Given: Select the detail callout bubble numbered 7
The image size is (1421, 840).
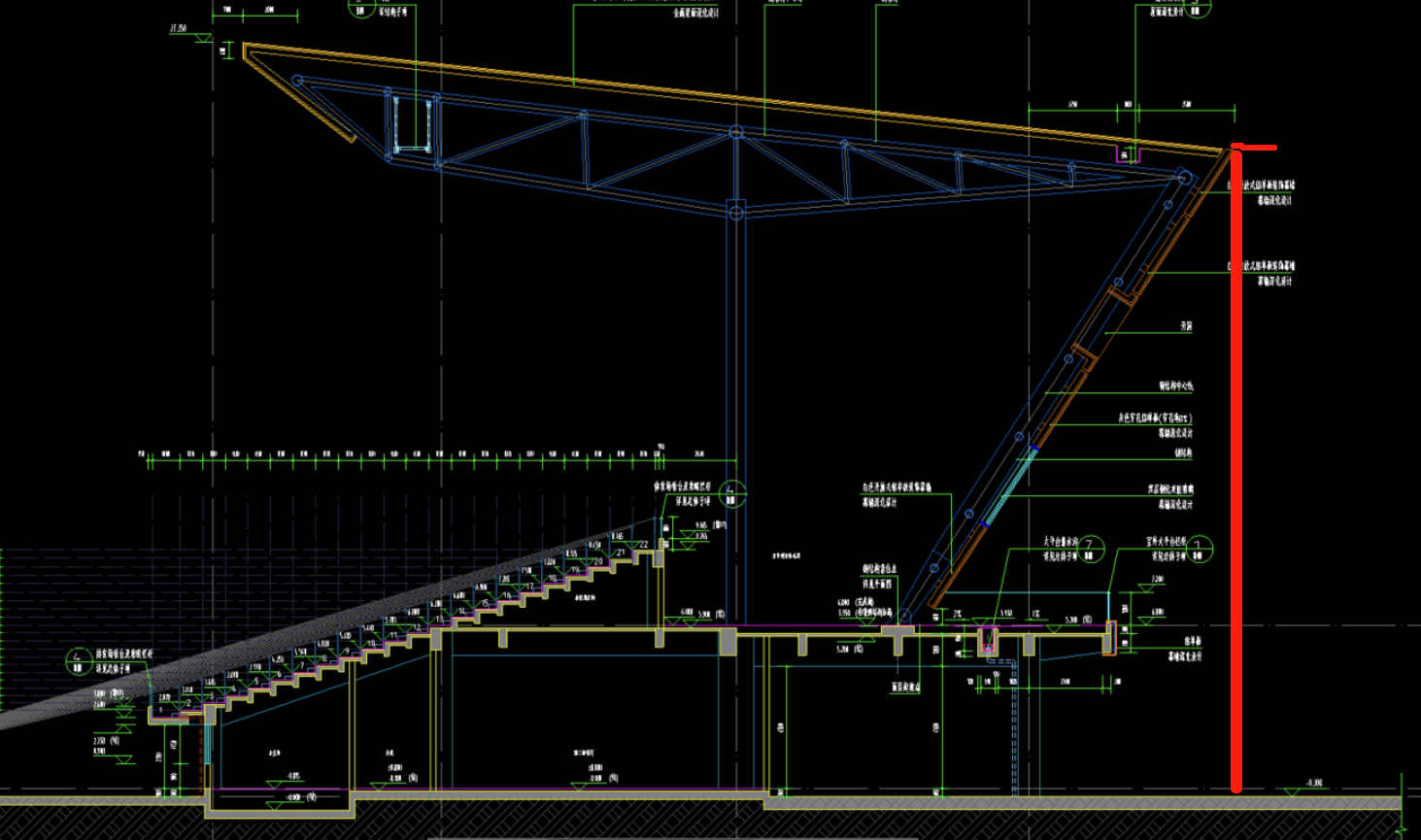Looking at the screenshot, I should point(1091,550).
